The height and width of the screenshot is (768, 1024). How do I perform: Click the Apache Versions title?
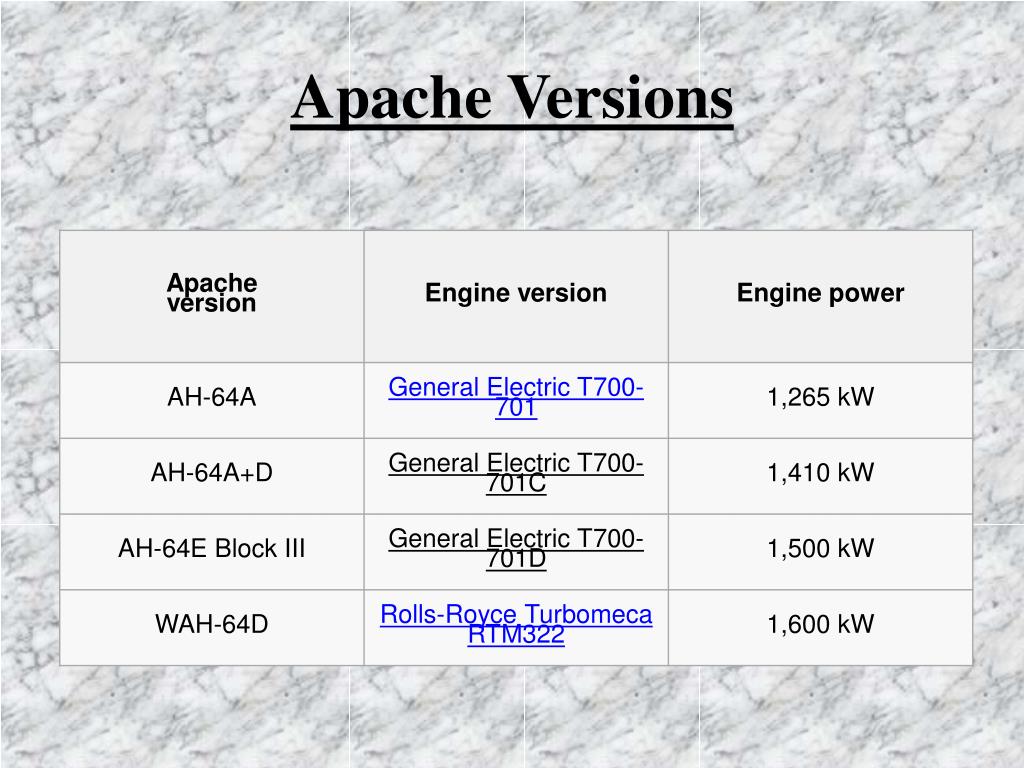pyautogui.click(x=512, y=98)
